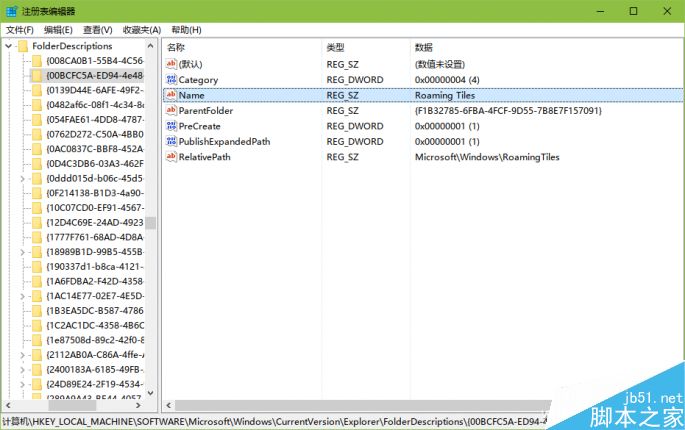This screenshot has height=430, width=685.
Task: Click the tree pane's horizontal scrollbar right arrow
Action: (139, 406)
